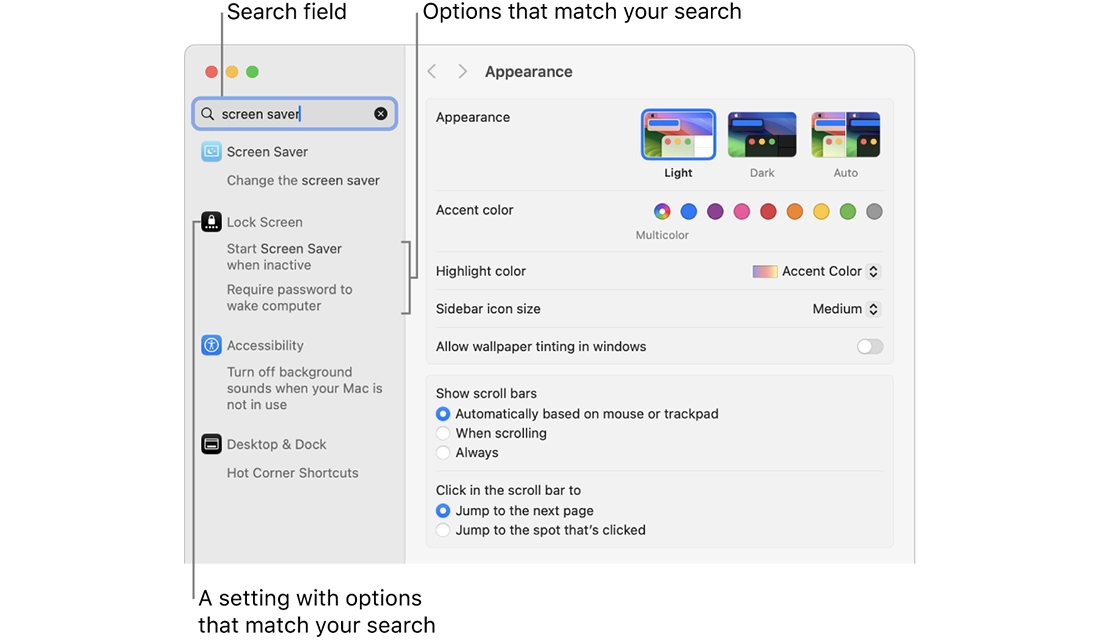Pick the purple accent color swatch
1100x644 pixels.
pyautogui.click(x=715, y=211)
